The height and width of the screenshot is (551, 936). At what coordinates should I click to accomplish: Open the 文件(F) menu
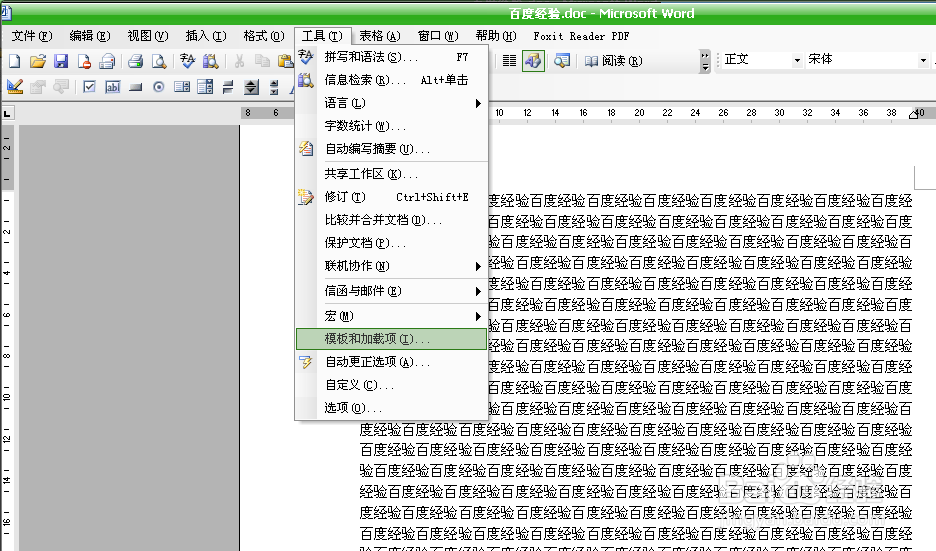point(32,36)
